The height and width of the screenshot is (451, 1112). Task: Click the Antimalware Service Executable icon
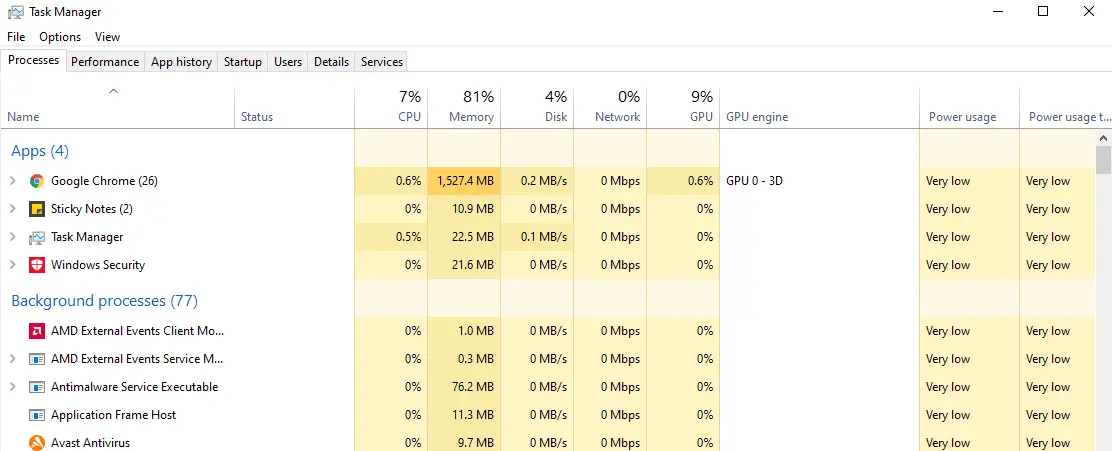pos(37,387)
